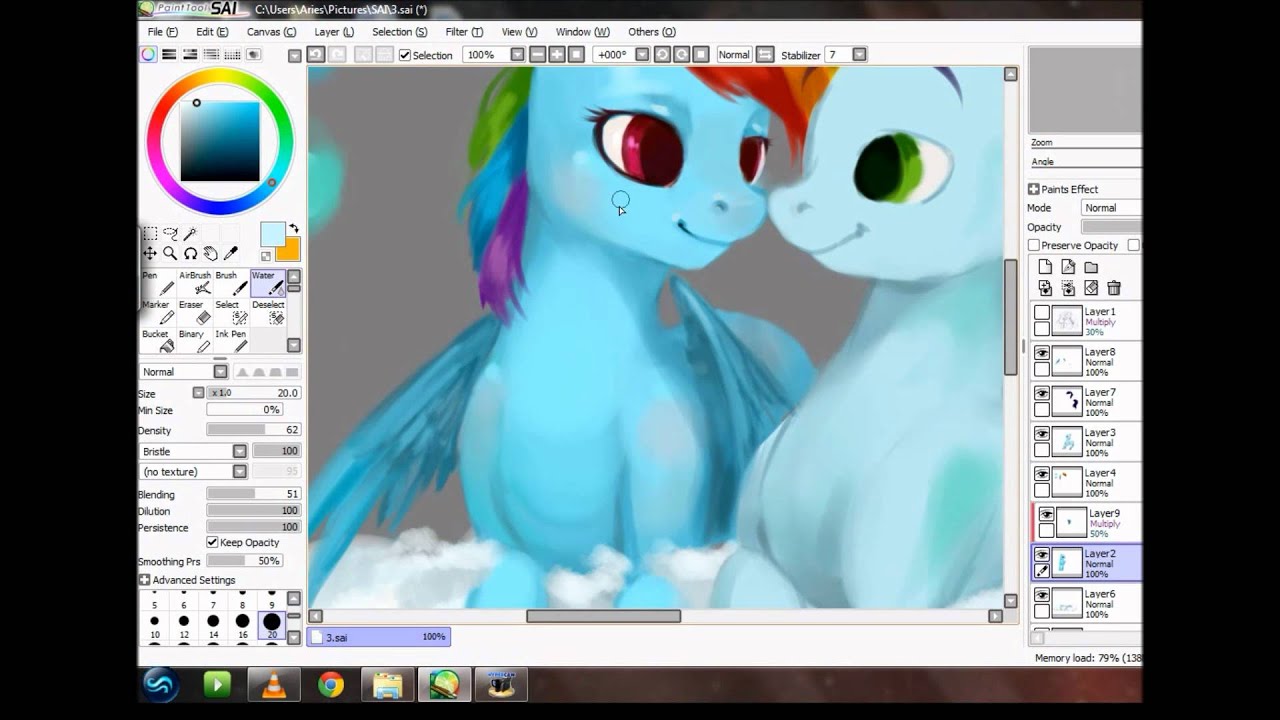The width and height of the screenshot is (1280, 720).
Task: Open the Edit menu
Action: (x=212, y=32)
